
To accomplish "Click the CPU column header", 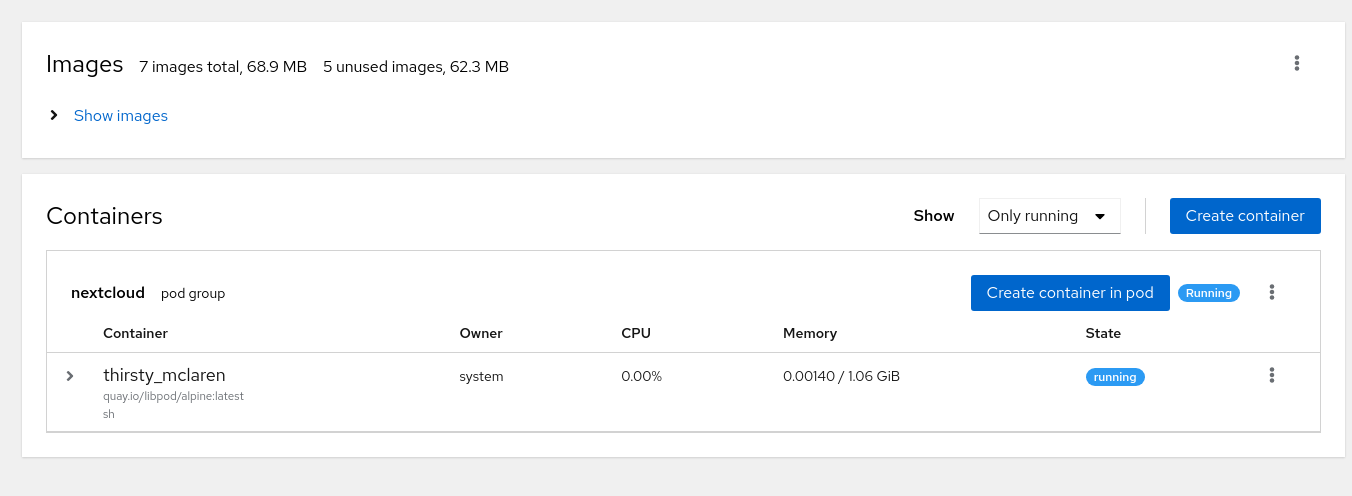I will pyautogui.click(x=636, y=333).
